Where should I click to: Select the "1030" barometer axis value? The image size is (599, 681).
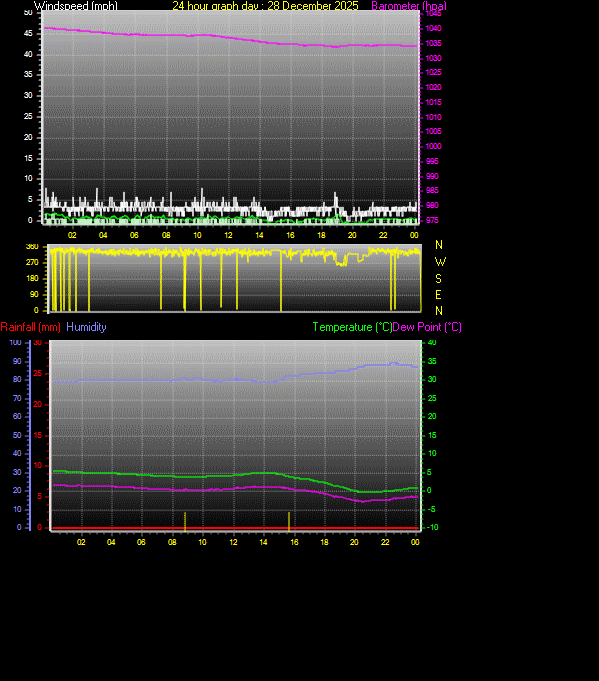[x=433, y=58]
